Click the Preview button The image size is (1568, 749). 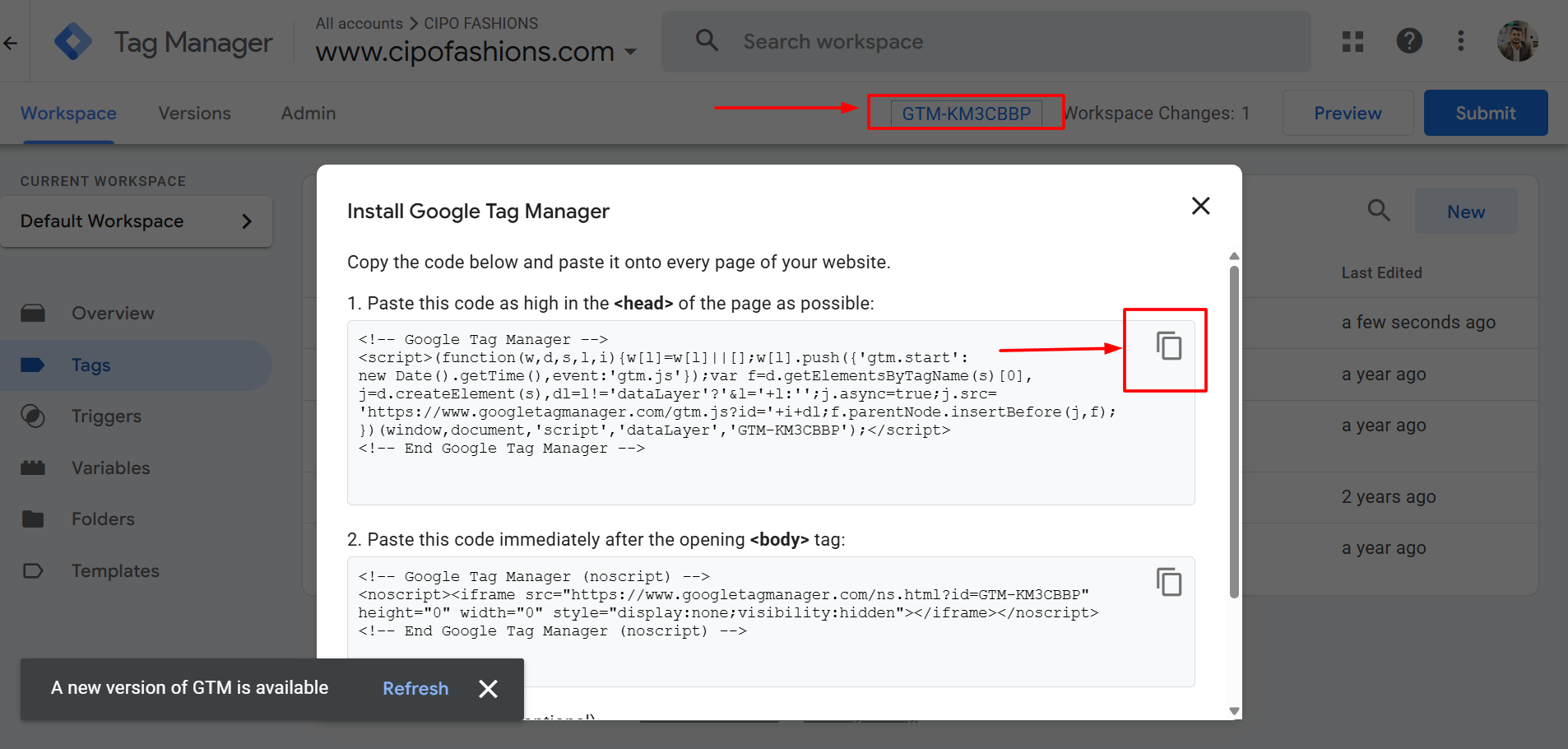1347,114
